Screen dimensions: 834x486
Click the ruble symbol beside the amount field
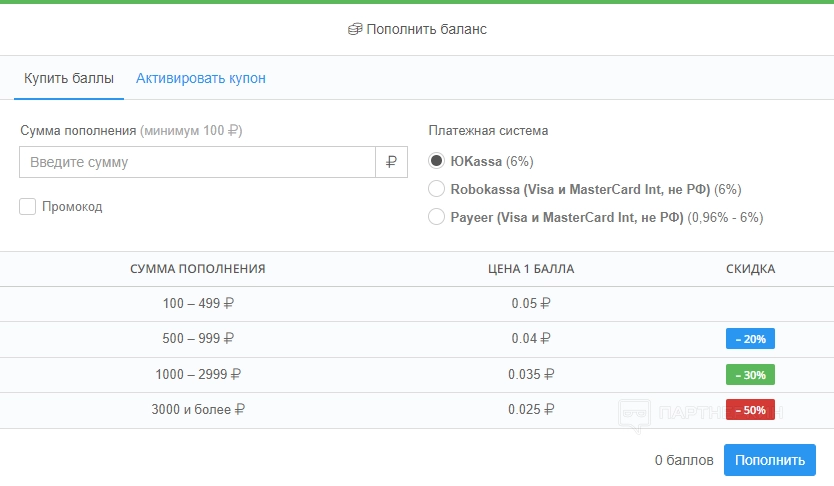click(x=391, y=162)
